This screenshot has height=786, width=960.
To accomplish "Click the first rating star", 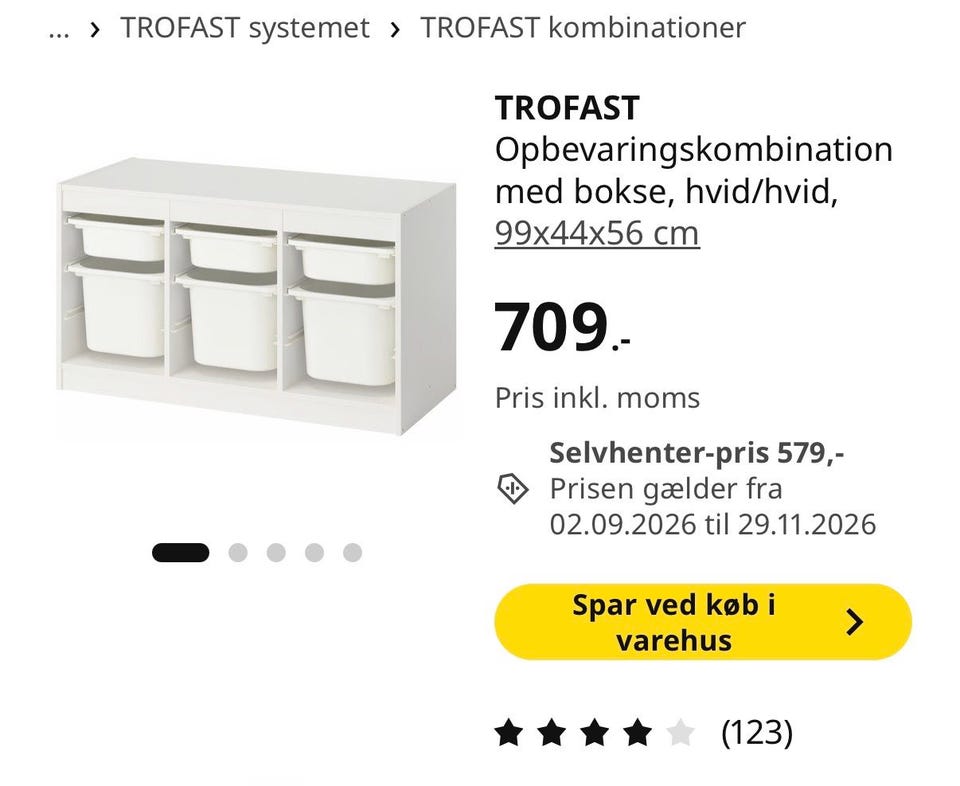I will coord(509,732).
